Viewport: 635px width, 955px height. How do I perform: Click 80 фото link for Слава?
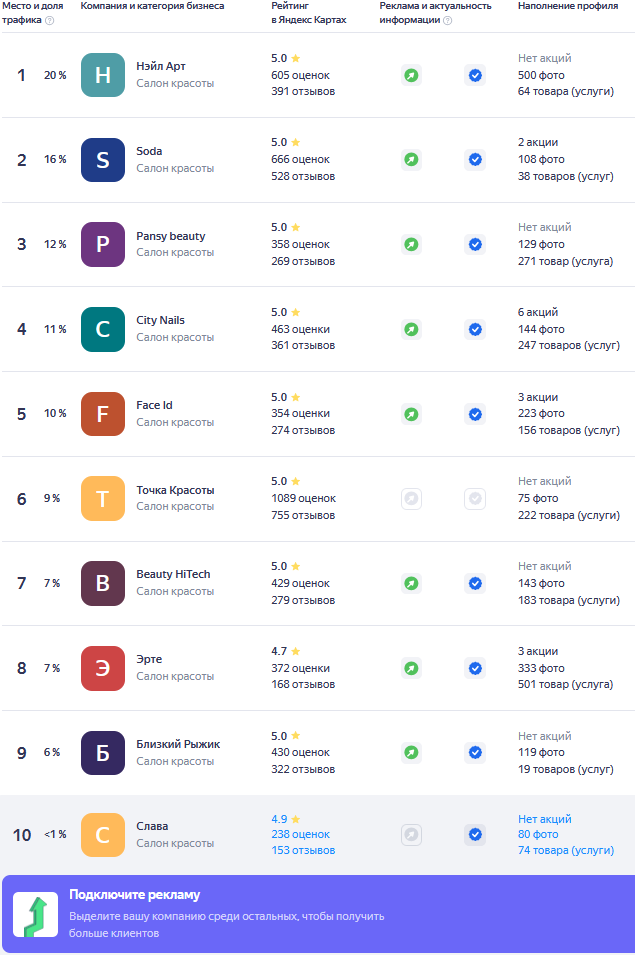tap(538, 834)
